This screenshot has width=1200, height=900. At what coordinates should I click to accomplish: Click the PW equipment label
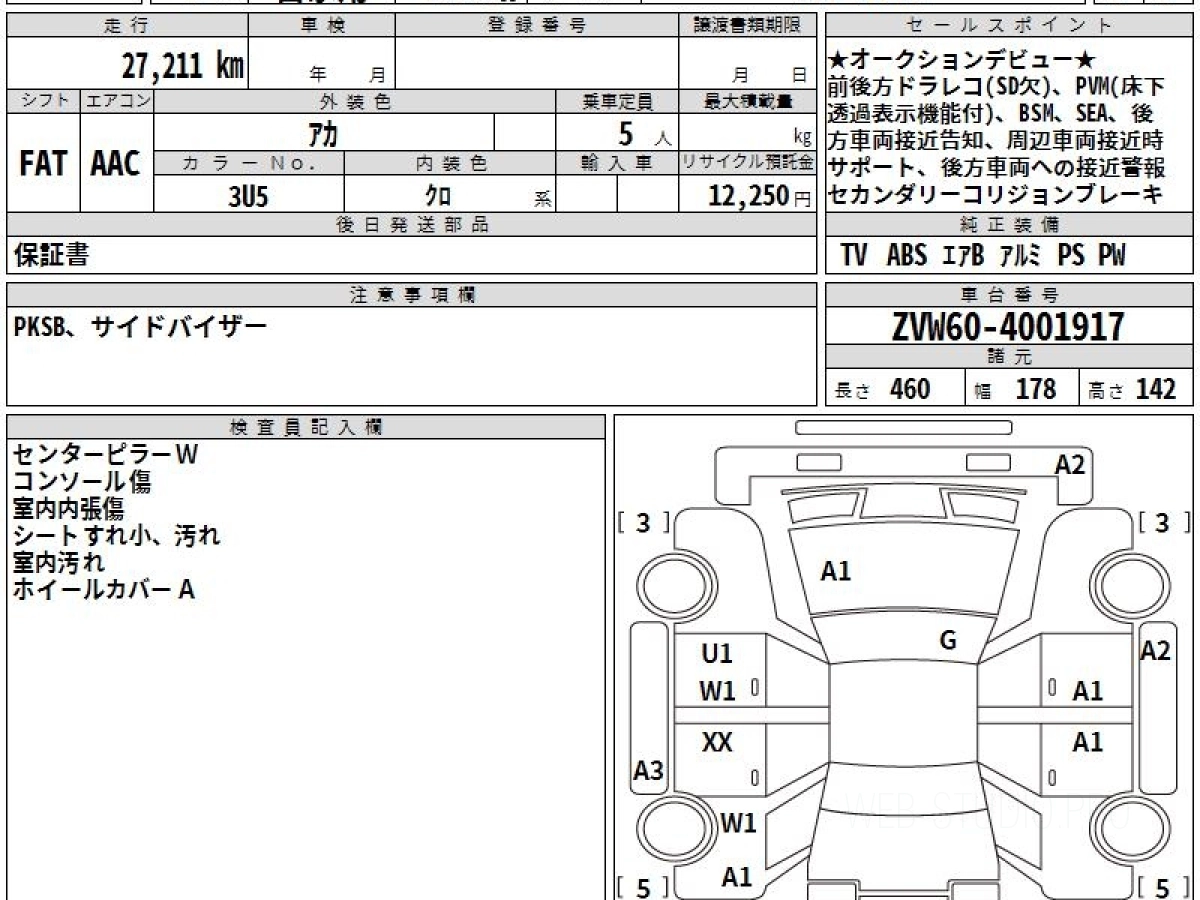point(1112,255)
